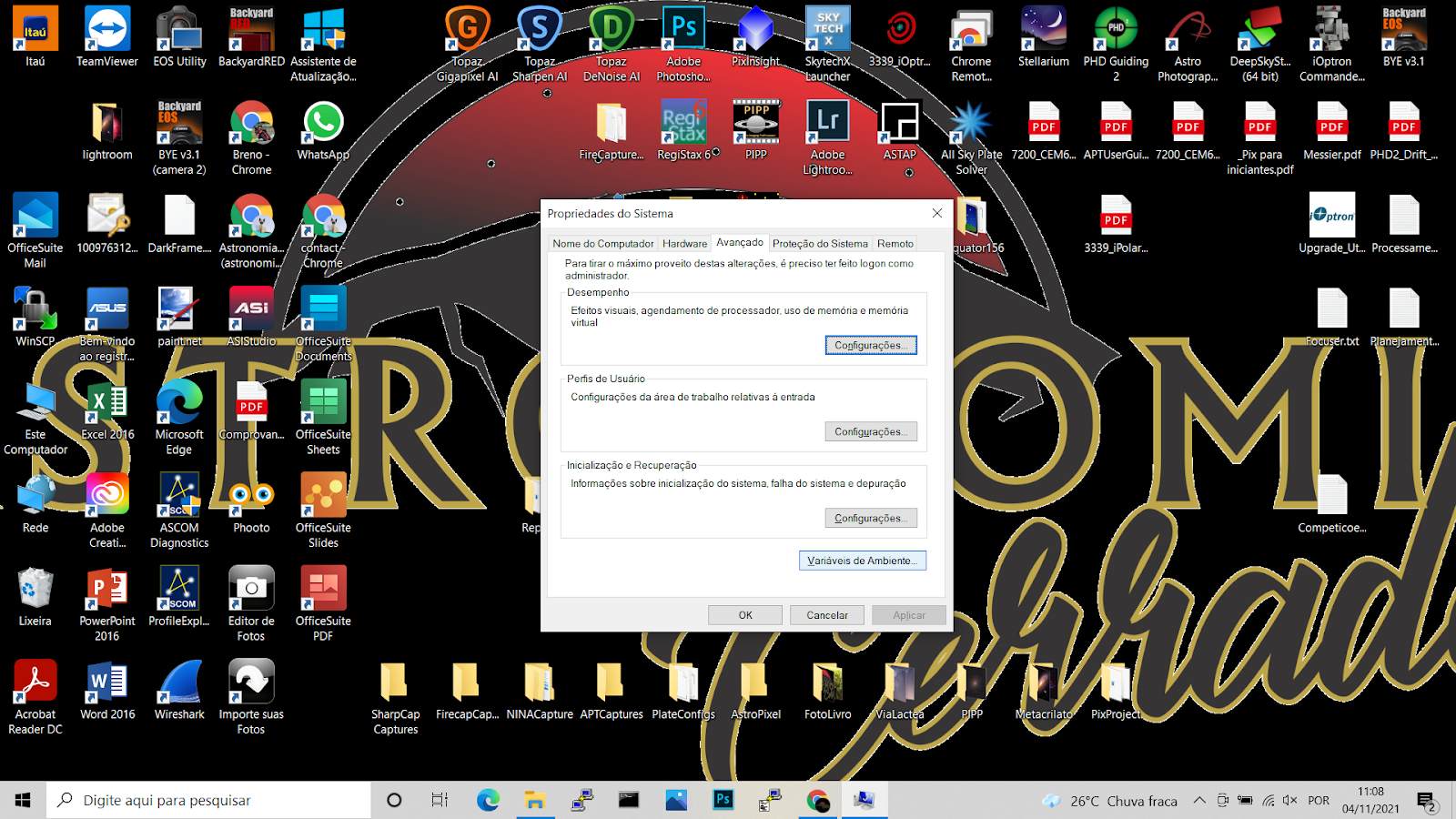Open Chrome from taskbar
This screenshot has width=1456, height=819.
click(x=818, y=800)
